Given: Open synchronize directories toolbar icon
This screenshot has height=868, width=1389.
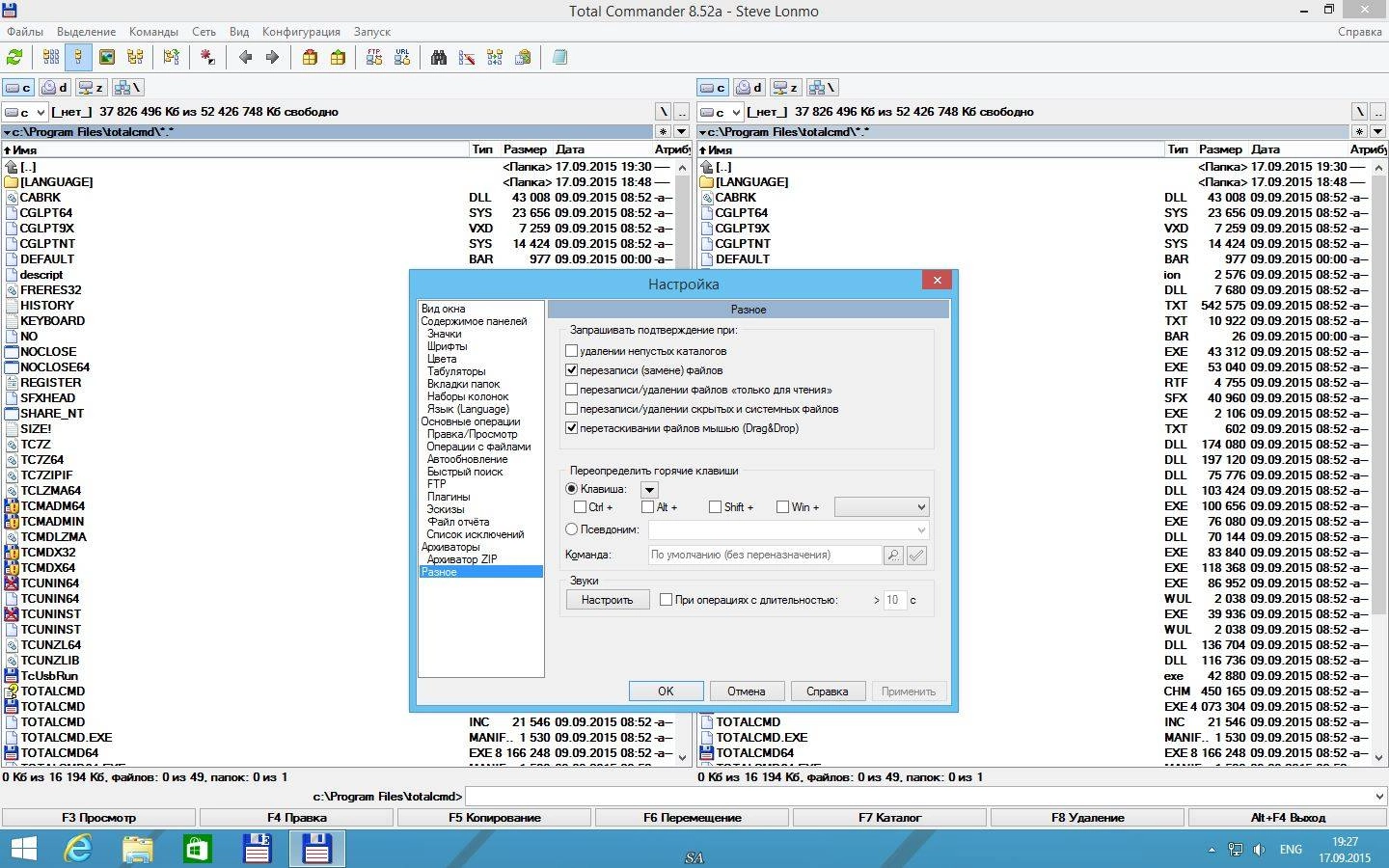Looking at the screenshot, I should tap(495, 58).
